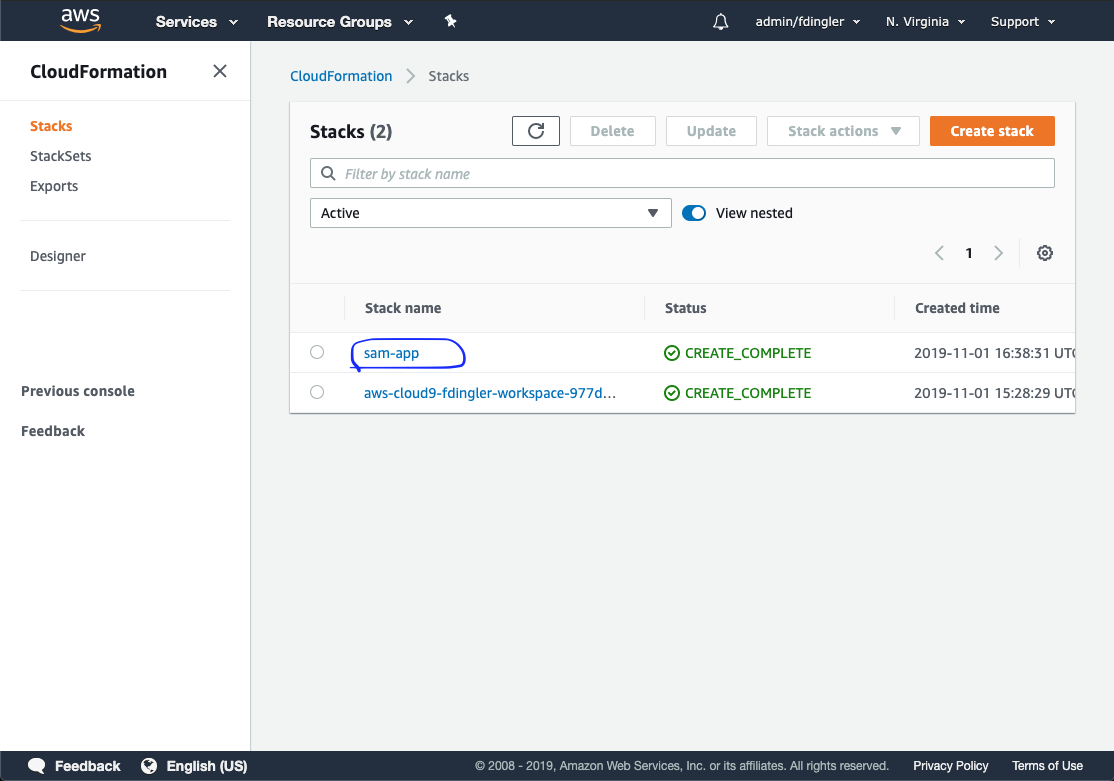Select Stacks in the sidebar

[51, 126]
